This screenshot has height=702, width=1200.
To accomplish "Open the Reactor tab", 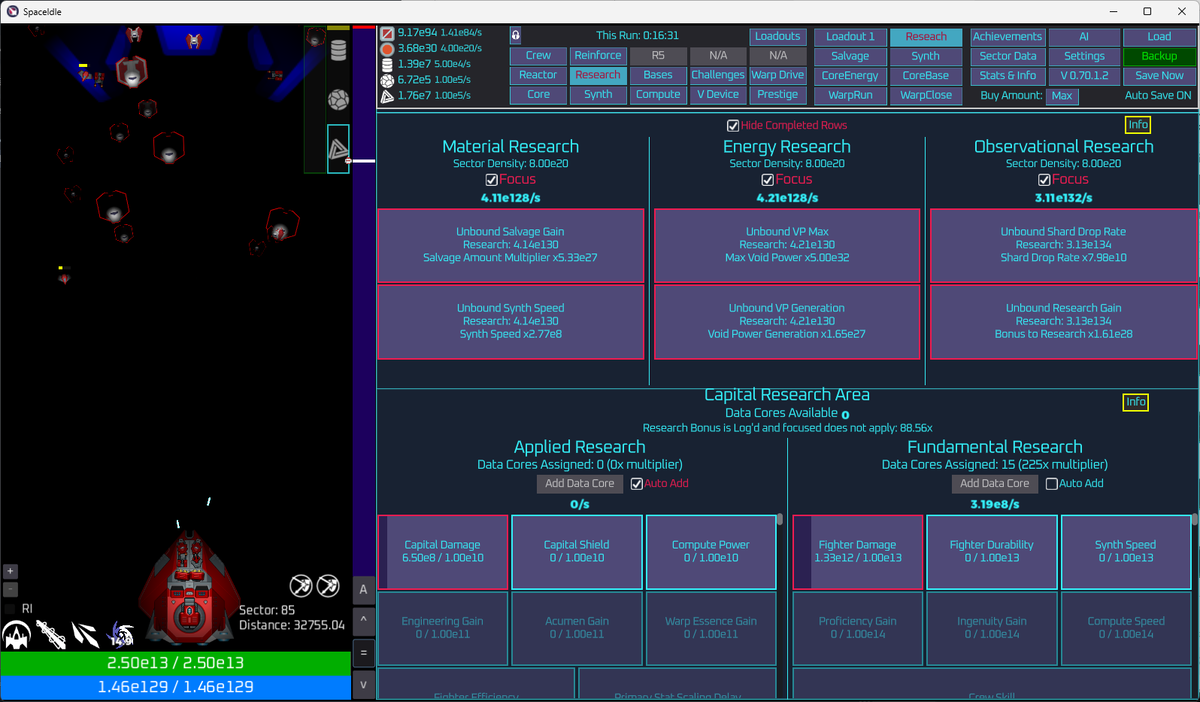I will 538,75.
